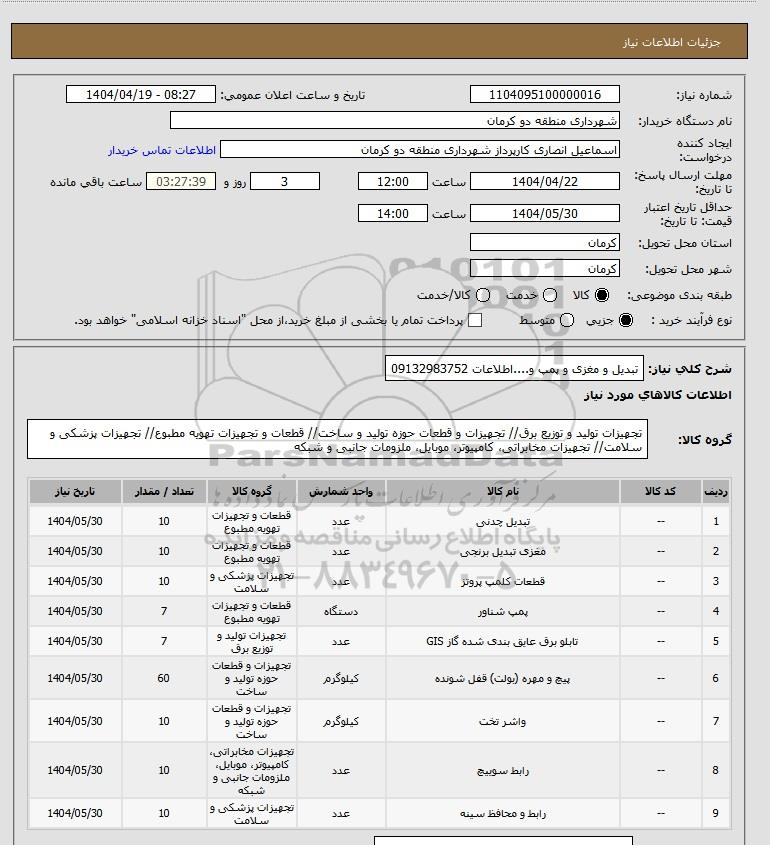Click the item تابلو برق عایق بندی شده گاز GIS
770x845 pixels.
502,641
